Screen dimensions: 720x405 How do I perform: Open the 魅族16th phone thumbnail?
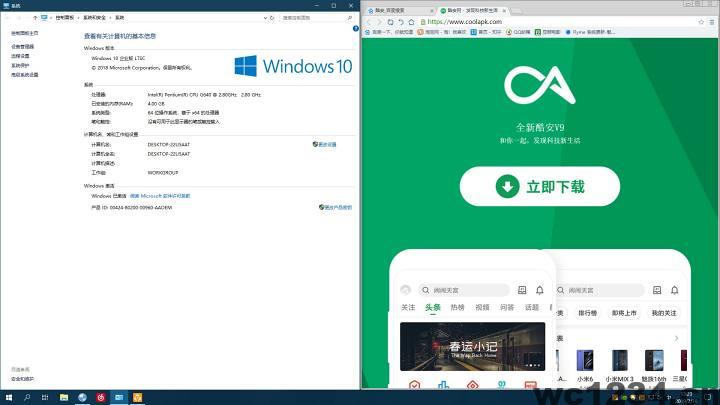(x=654, y=361)
